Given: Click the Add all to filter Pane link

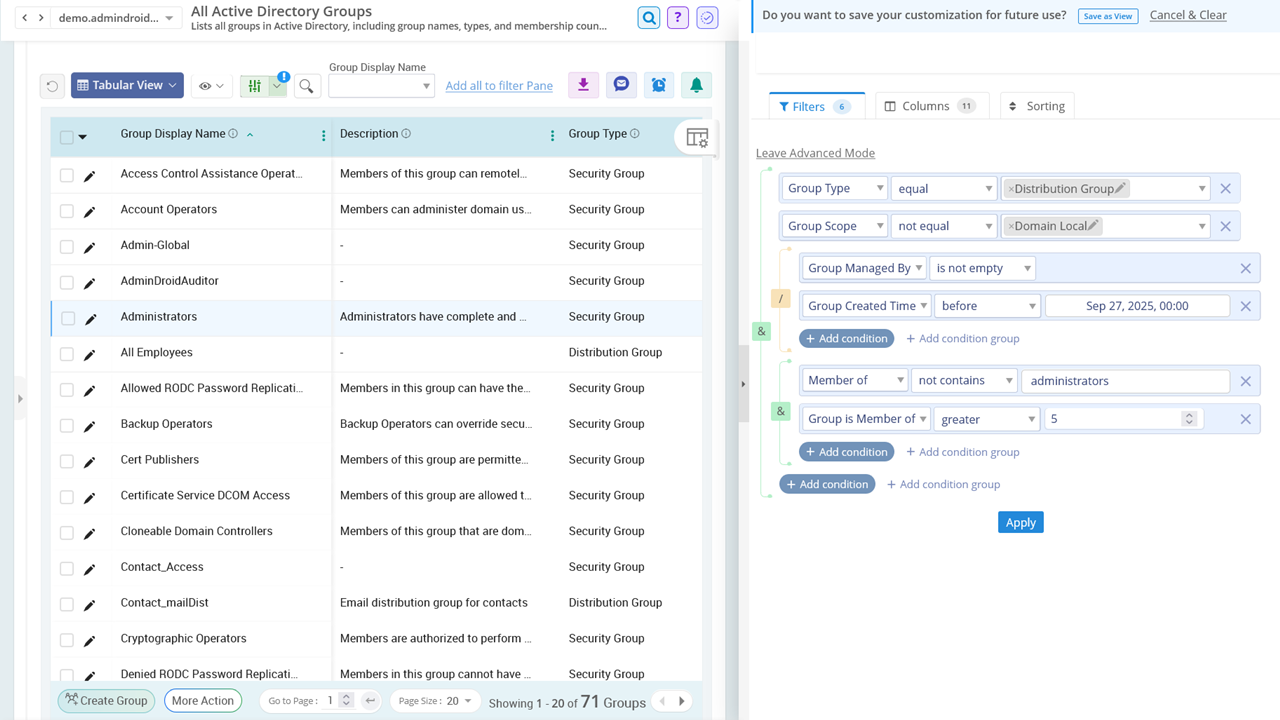Looking at the screenshot, I should [x=499, y=85].
